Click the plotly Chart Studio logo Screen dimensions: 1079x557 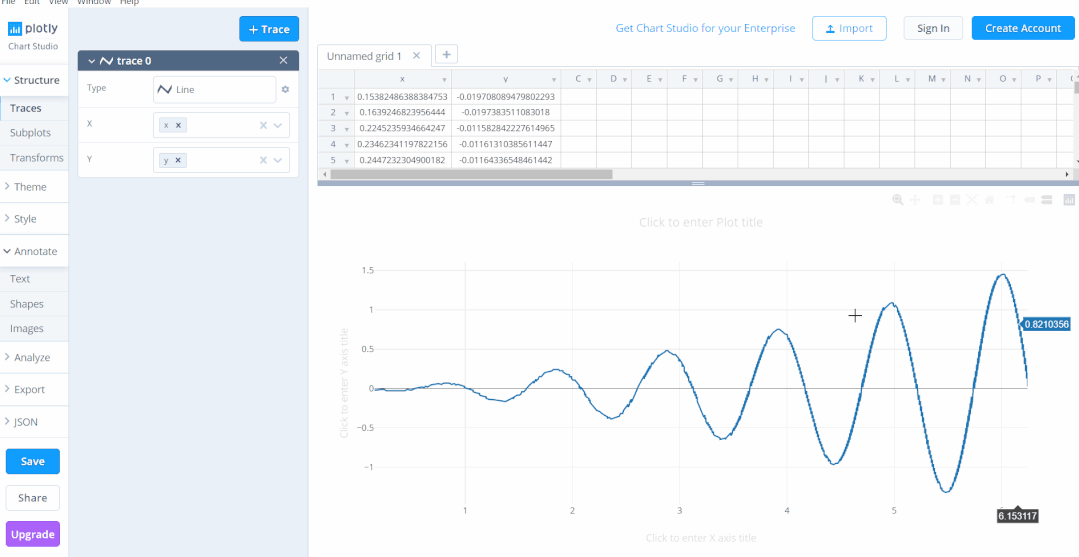33,34
